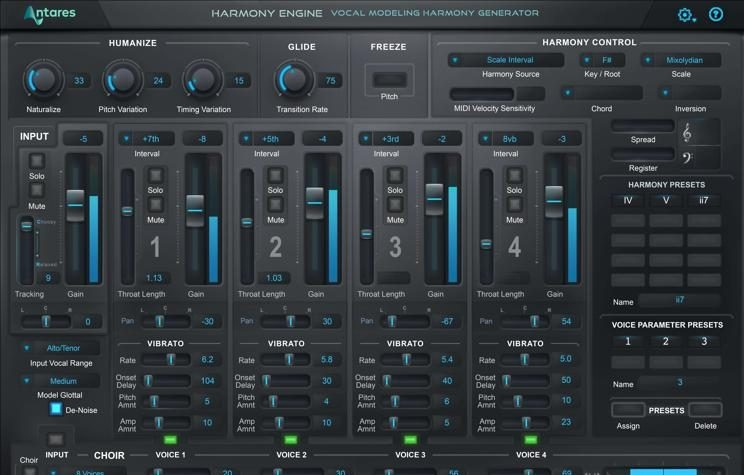Screen dimensions: 744x475
Task: Click the Voice Parameter Presets Name field
Action: click(679, 382)
